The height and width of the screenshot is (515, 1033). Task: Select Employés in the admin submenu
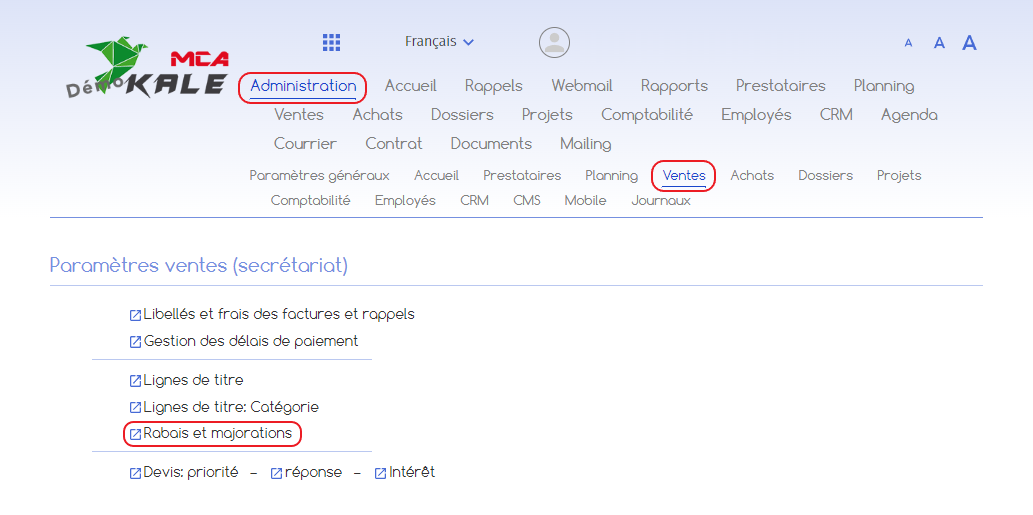[x=405, y=201]
